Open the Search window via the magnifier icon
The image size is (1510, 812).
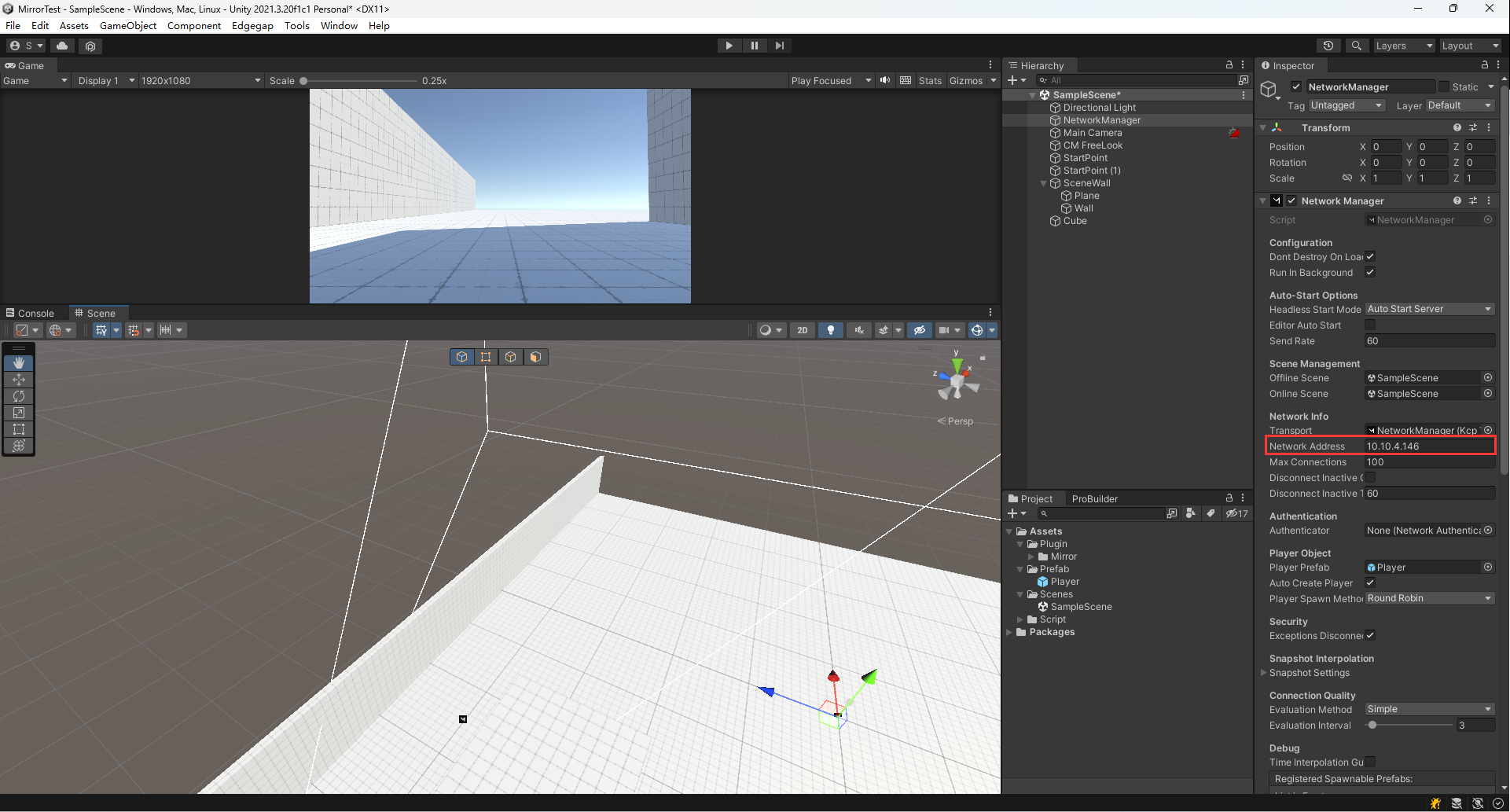1357,46
